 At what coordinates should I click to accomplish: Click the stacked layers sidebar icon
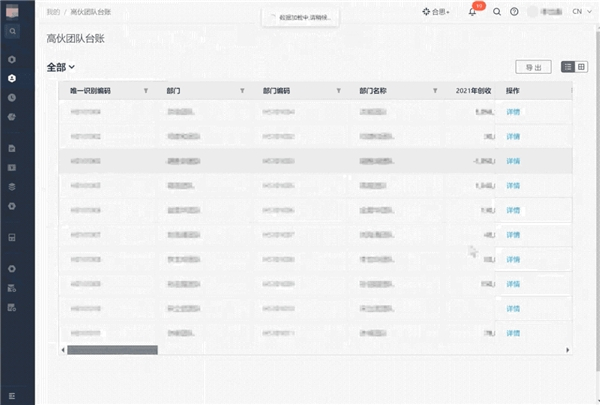point(12,187)
